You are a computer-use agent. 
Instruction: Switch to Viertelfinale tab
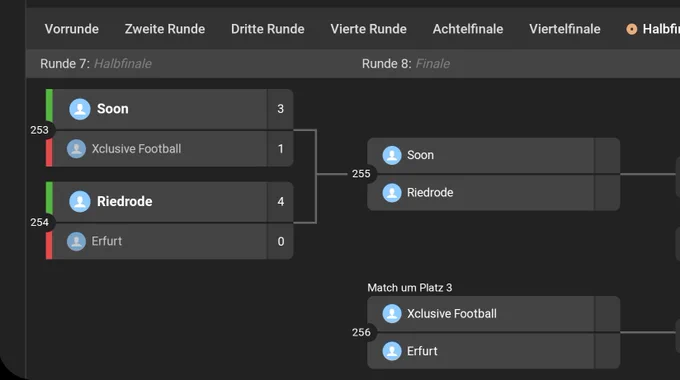(x=565, y=29)
